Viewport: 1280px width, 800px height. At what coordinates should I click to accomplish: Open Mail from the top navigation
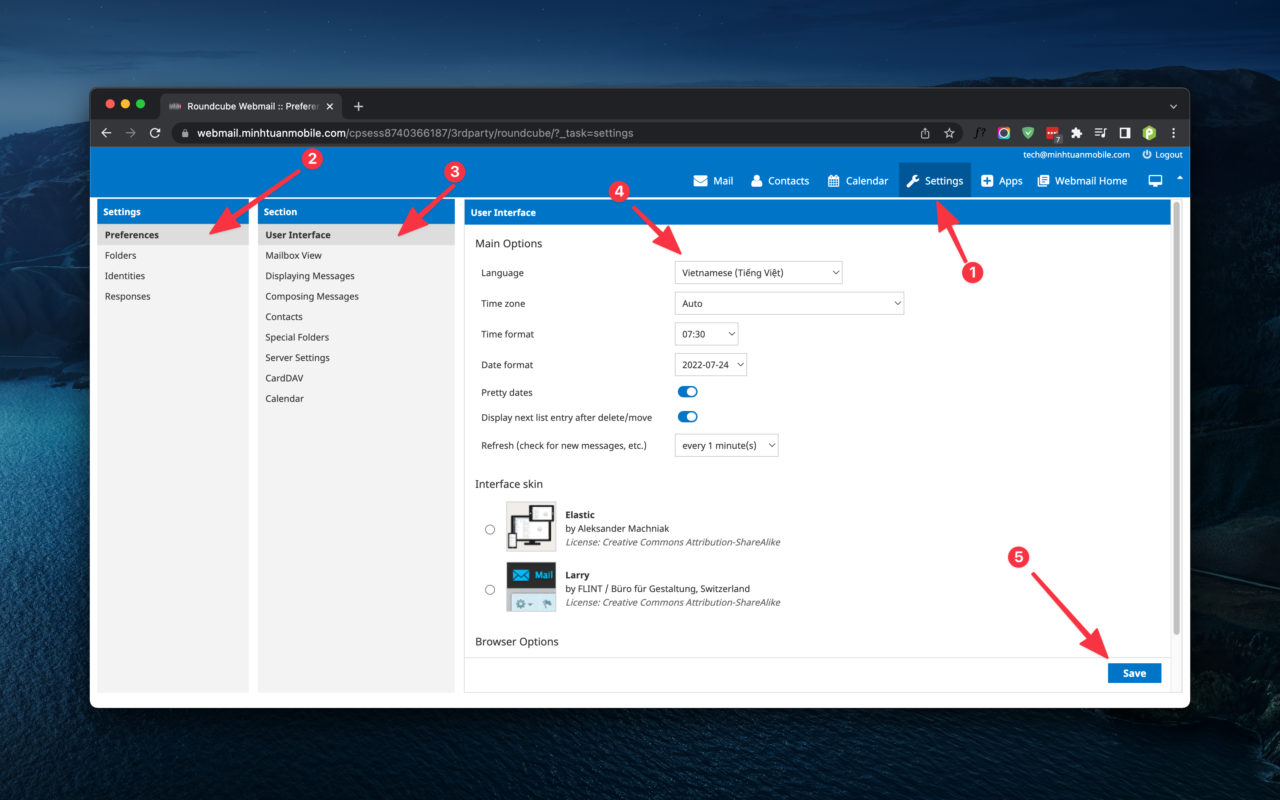(713, 181)
